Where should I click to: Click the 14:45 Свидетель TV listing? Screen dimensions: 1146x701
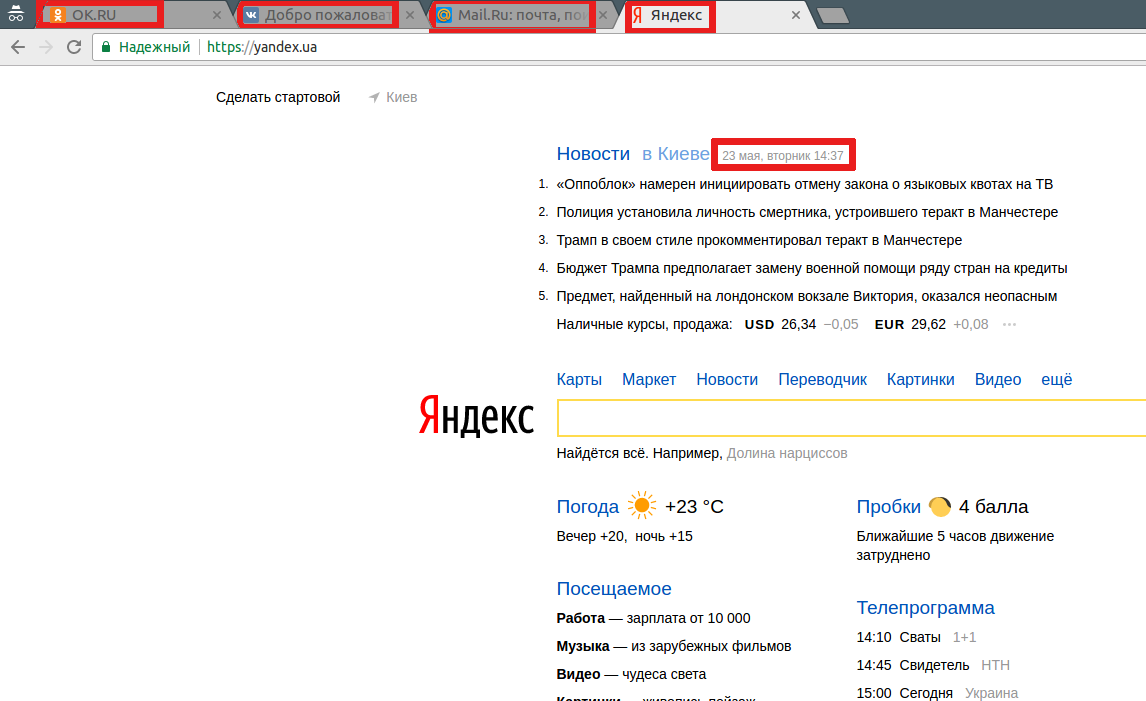pos(933,665)
